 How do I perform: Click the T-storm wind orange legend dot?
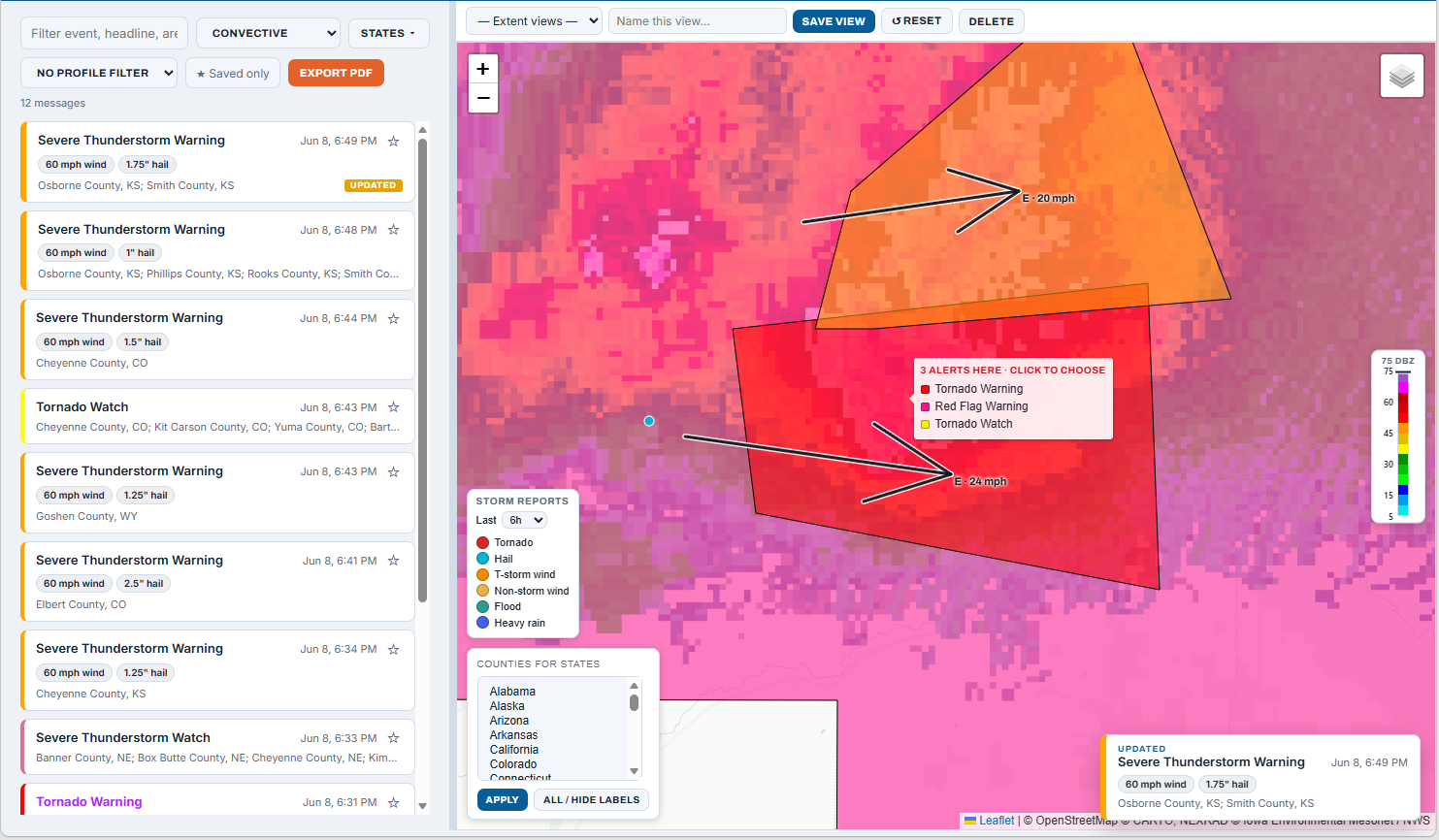(482, 574)
